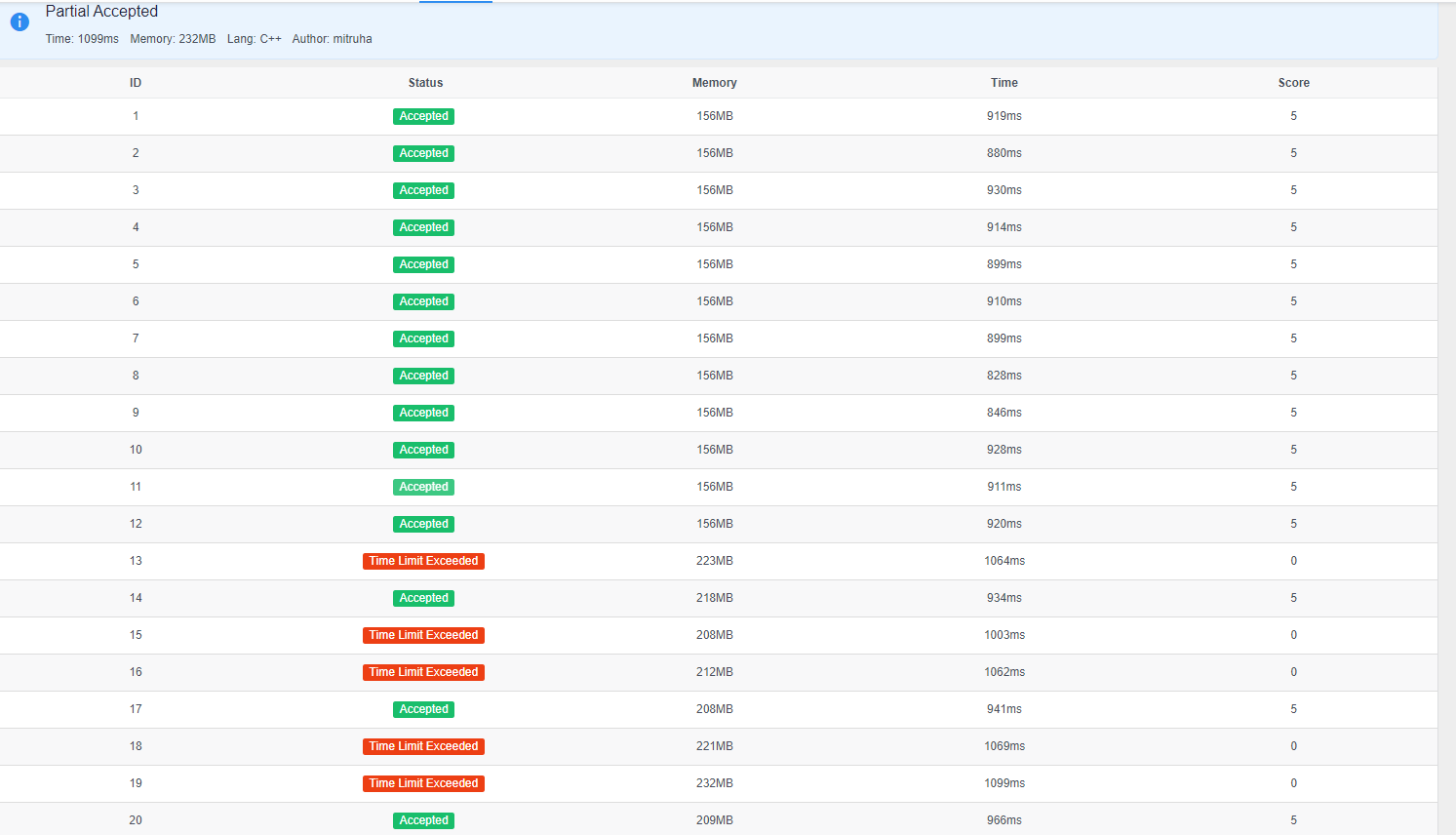The image size is (1456, 835).
Task: Open test case ID 1 link
Action: [136, 116]
